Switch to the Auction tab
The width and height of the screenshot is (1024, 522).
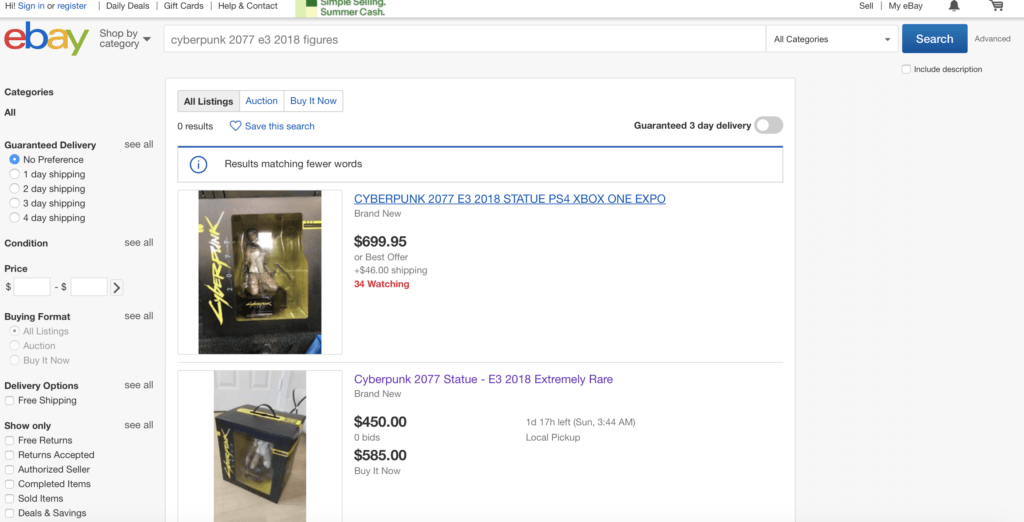261,101
